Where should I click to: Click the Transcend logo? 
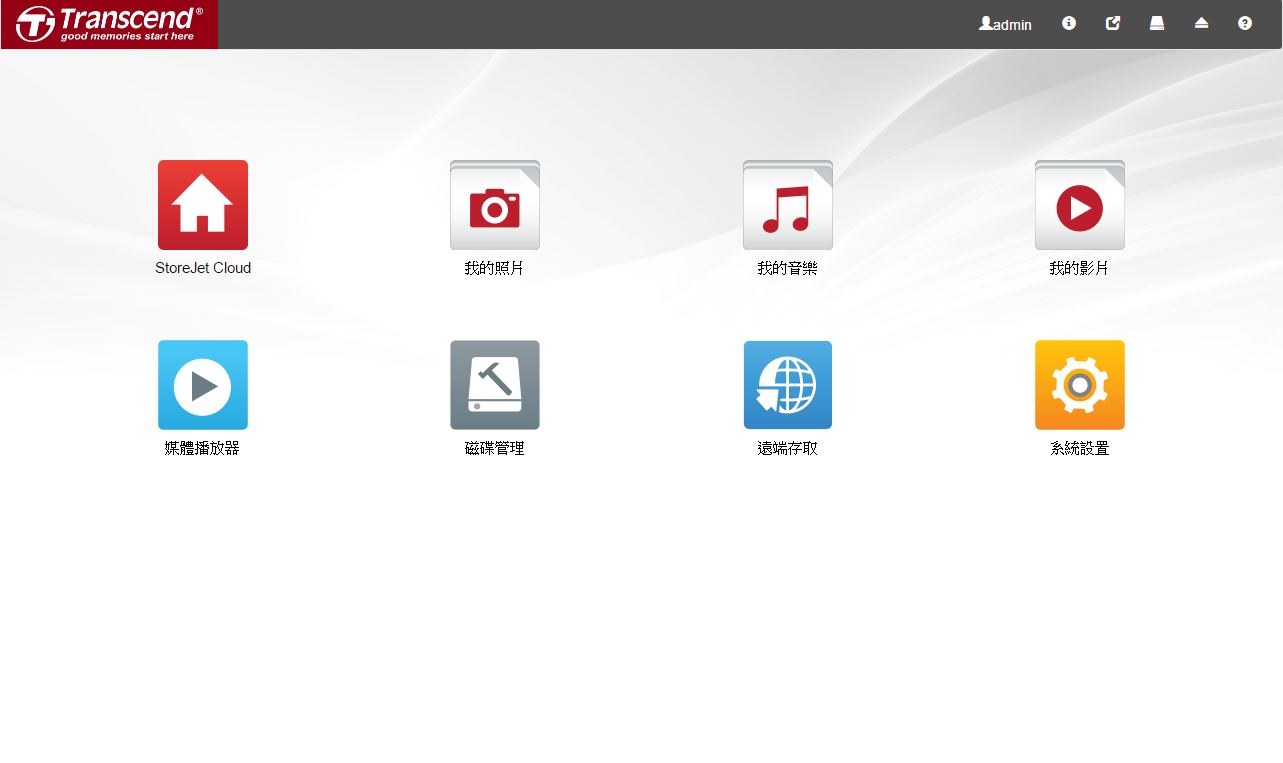coord(110,24)
